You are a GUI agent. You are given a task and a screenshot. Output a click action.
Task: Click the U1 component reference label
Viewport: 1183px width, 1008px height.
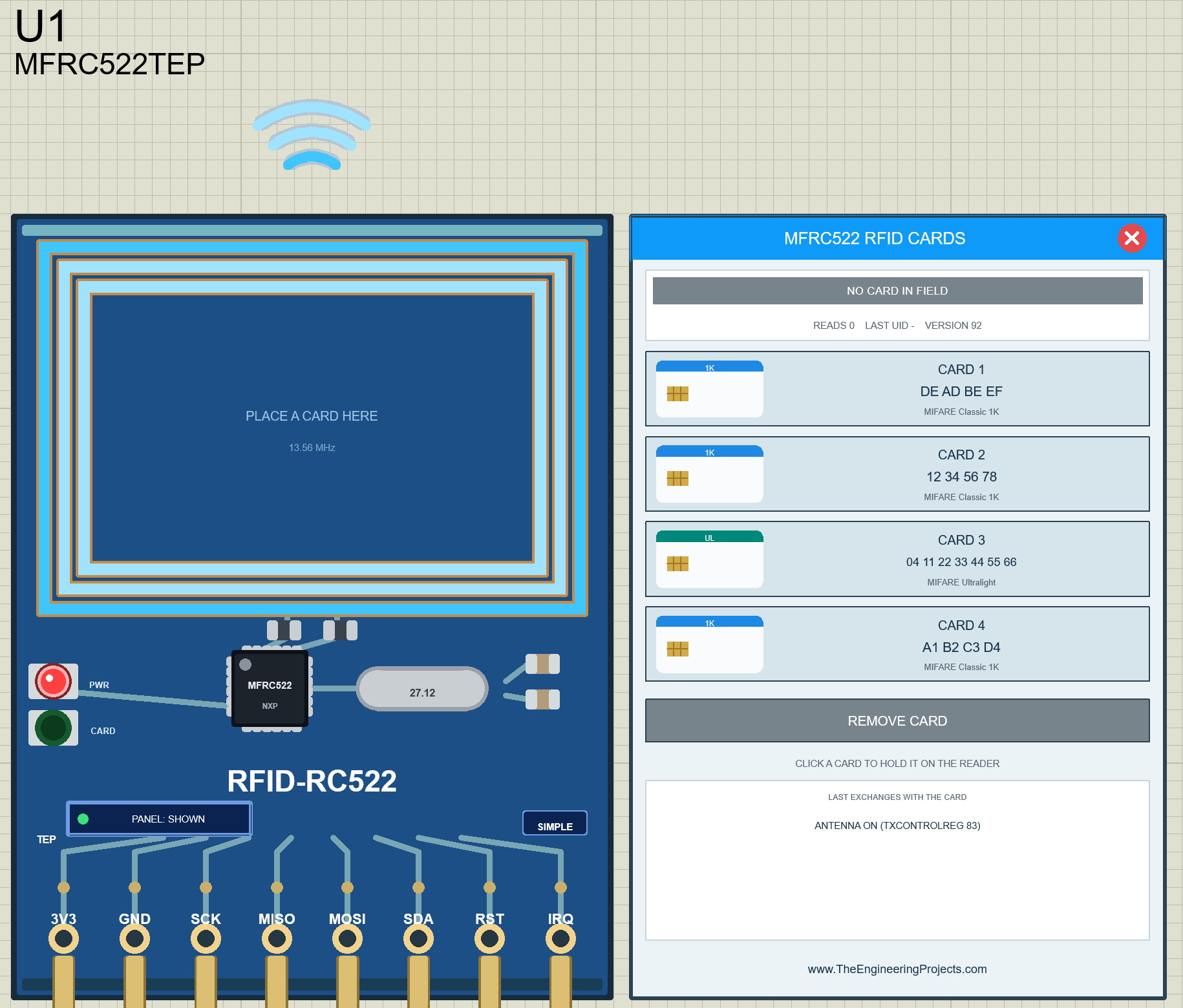[x=40, y=26]
